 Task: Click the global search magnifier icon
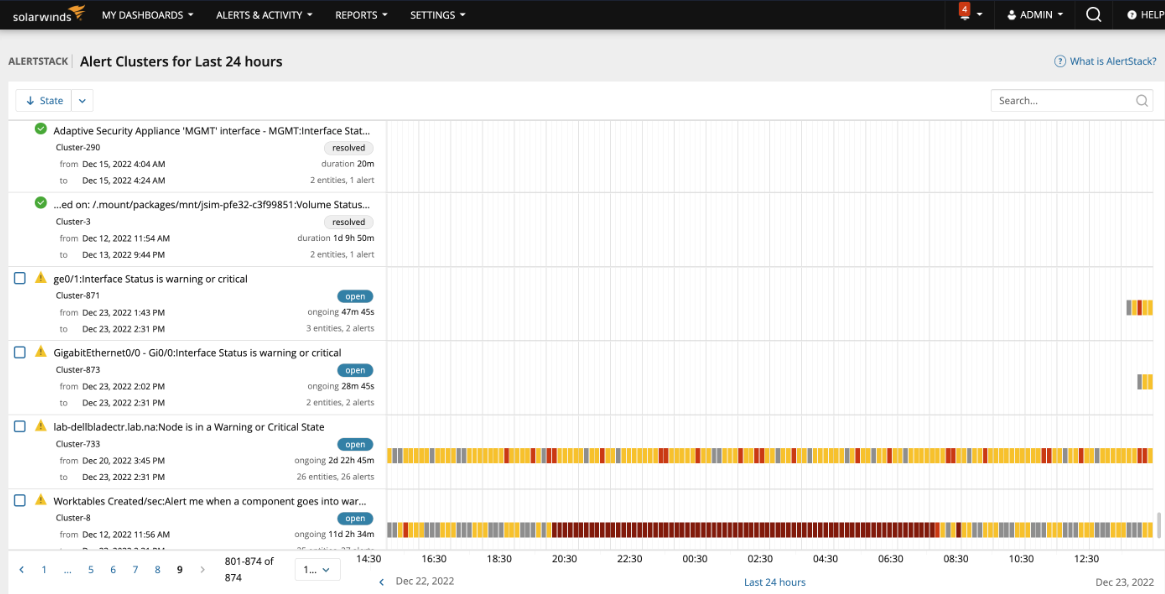1093,14
